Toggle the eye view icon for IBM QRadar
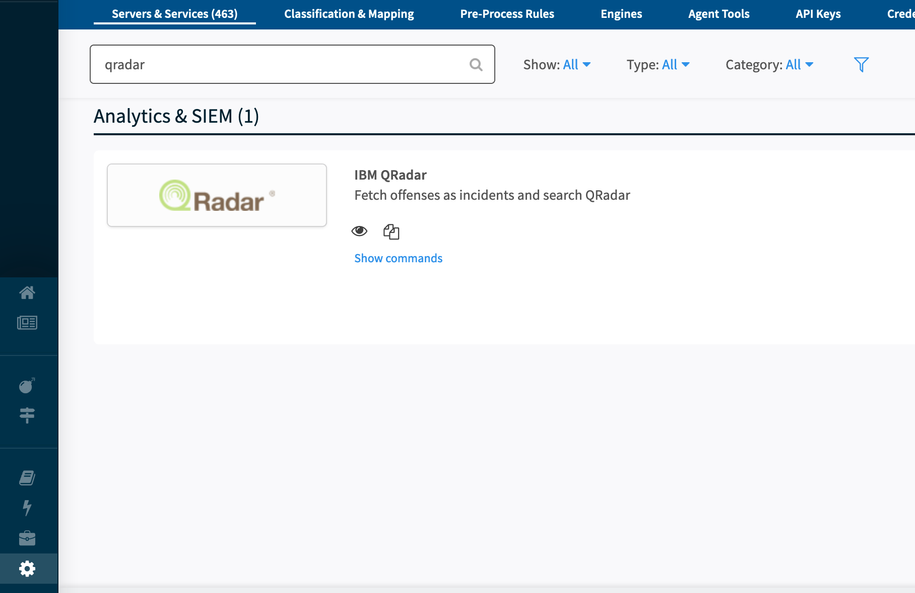 click(359, 231)
